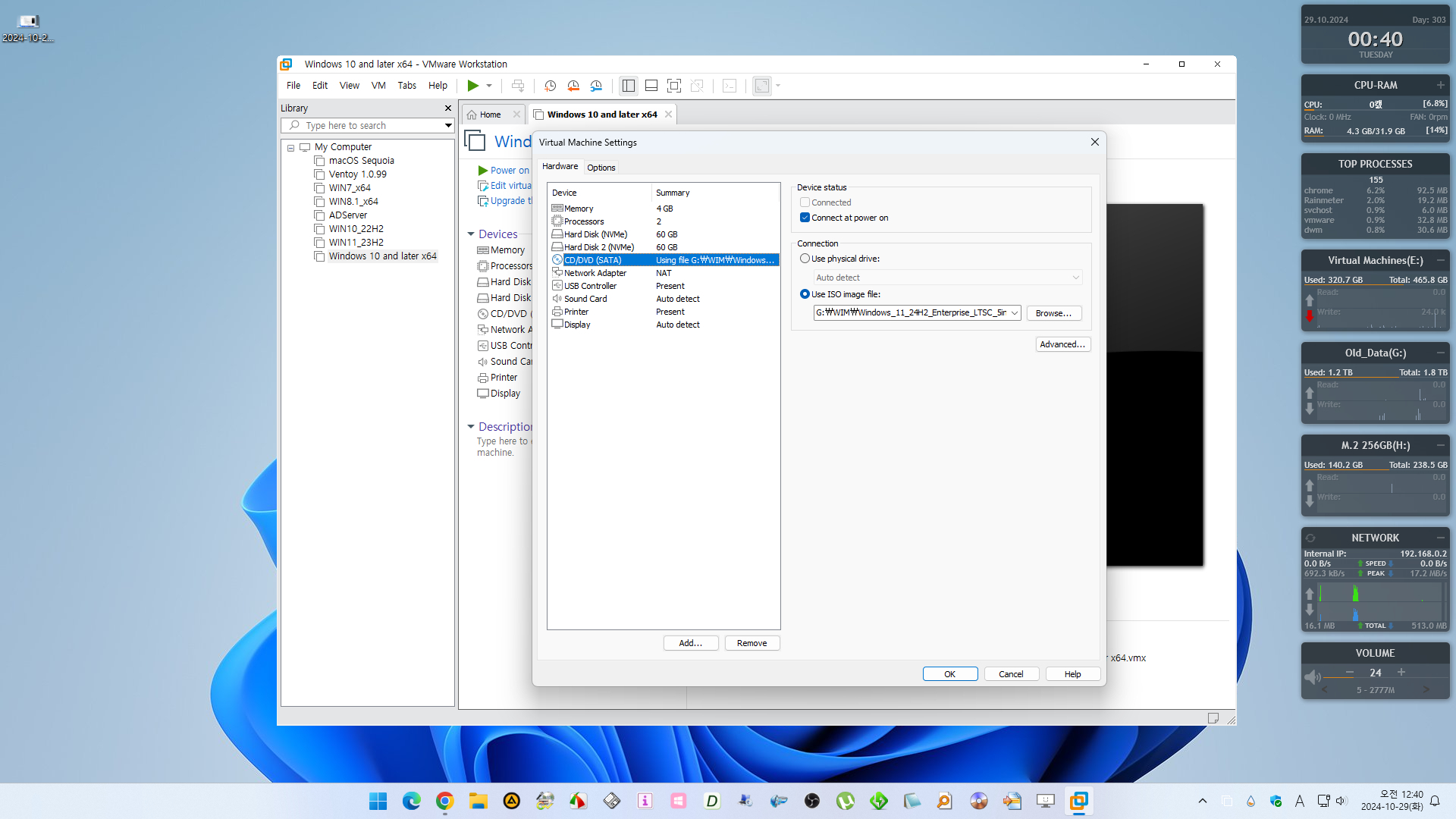The image size is (1456, 819).
Task: Click the Browse... button
Action: click(x=1054, y=313)
